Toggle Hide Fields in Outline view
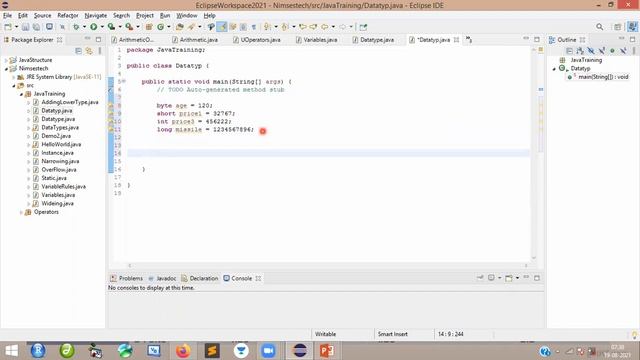640x360 pixels. click(591, 51)
